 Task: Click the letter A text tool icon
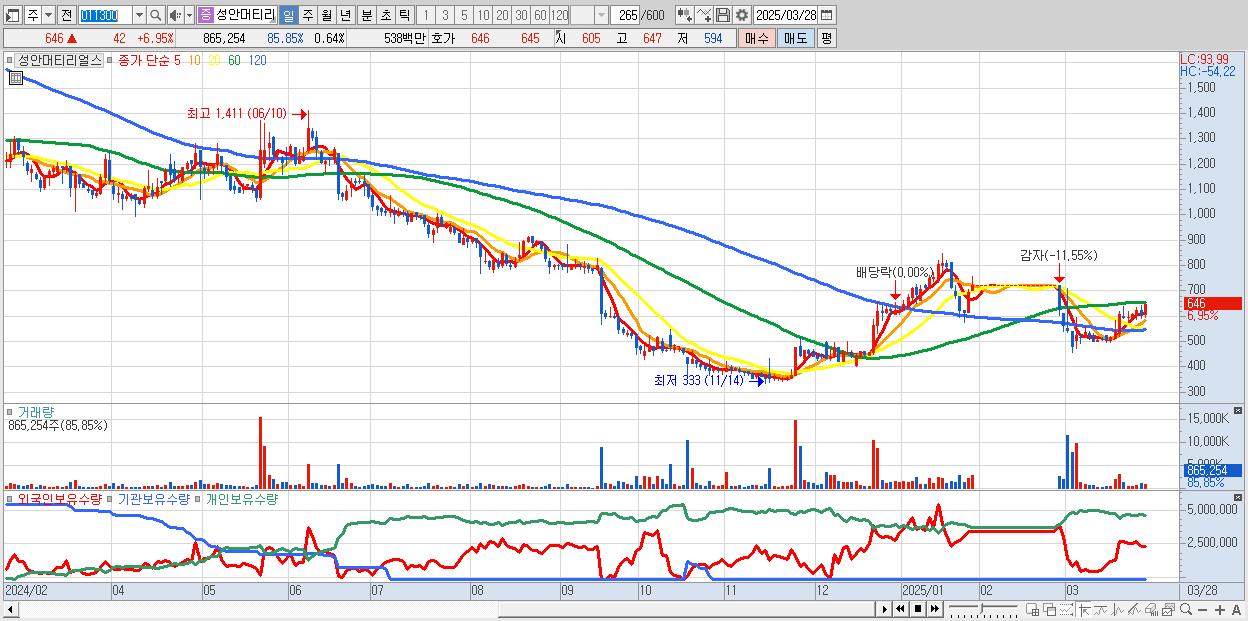(1236, 610)
